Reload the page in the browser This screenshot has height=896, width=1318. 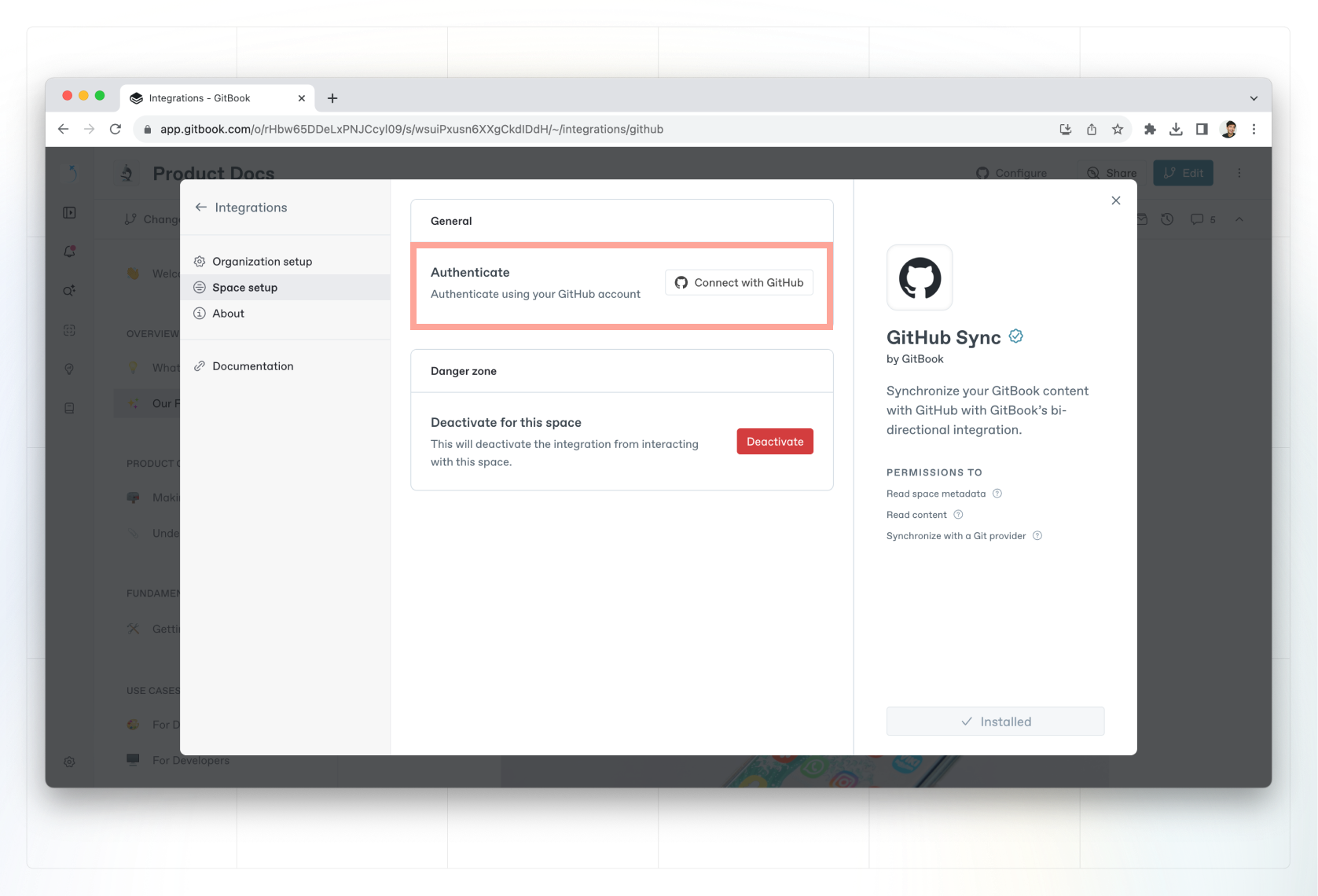pyautogui.click(x=116, y=130)
